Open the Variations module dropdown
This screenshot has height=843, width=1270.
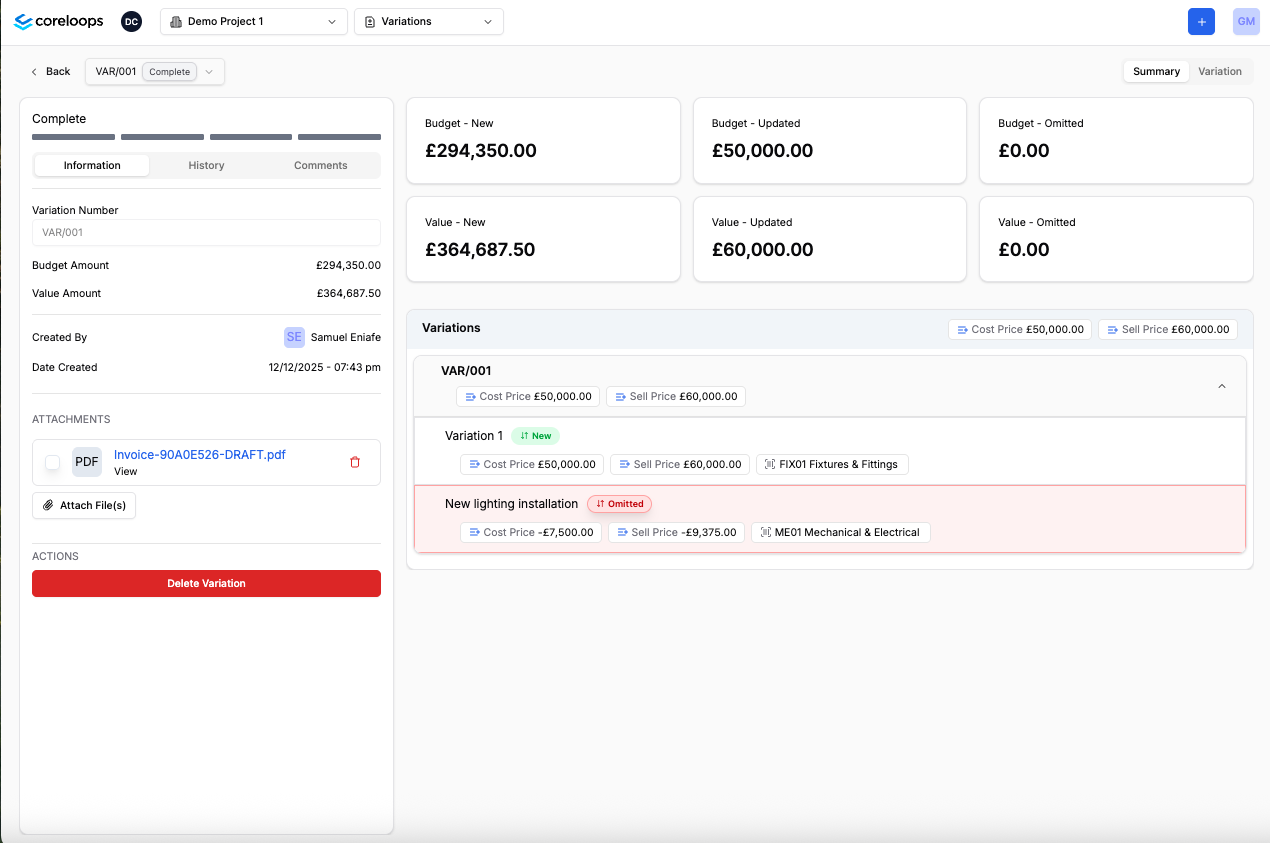[x=428, y=21]
